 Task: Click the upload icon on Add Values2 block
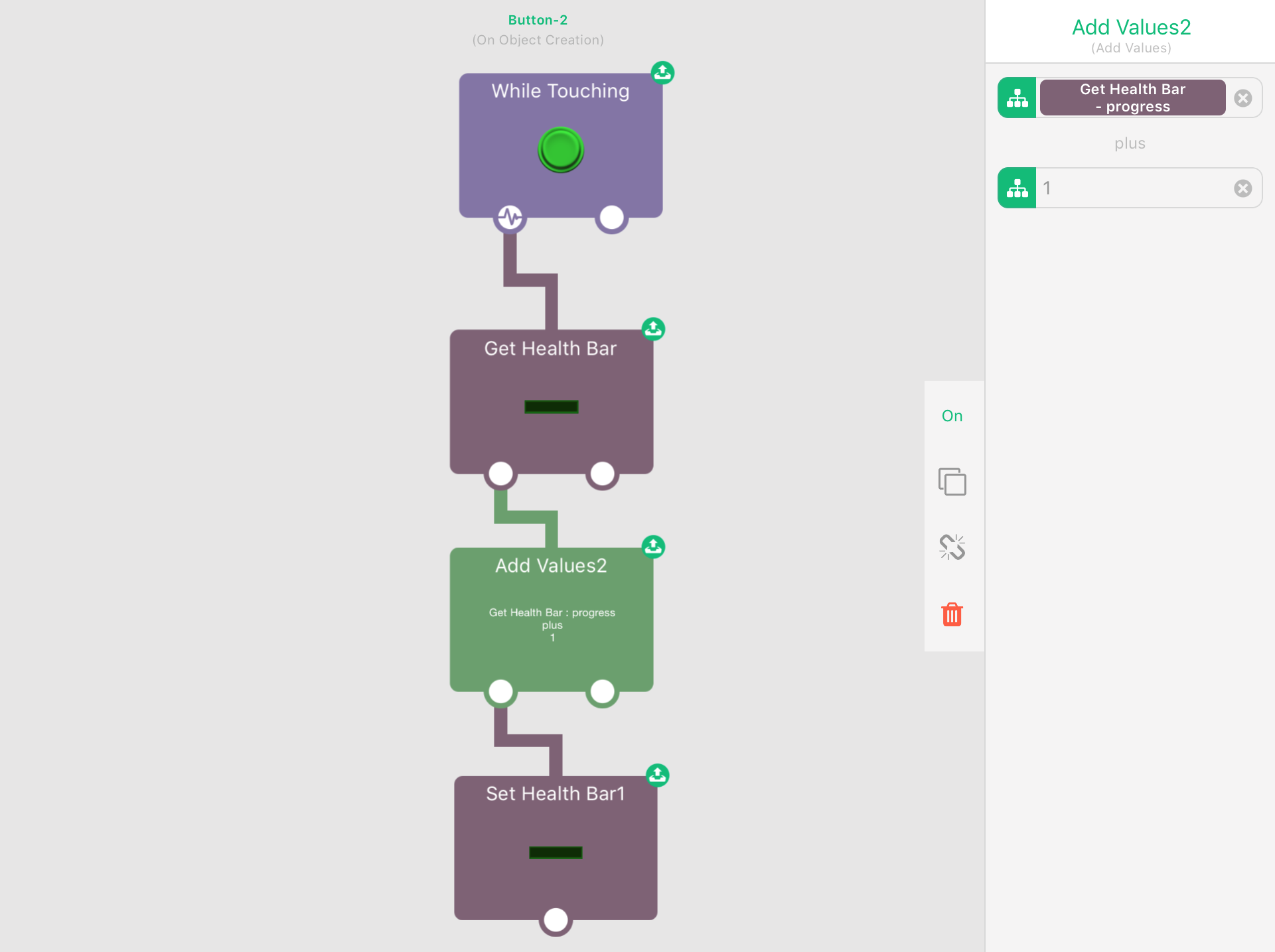(x=653, y=547)
